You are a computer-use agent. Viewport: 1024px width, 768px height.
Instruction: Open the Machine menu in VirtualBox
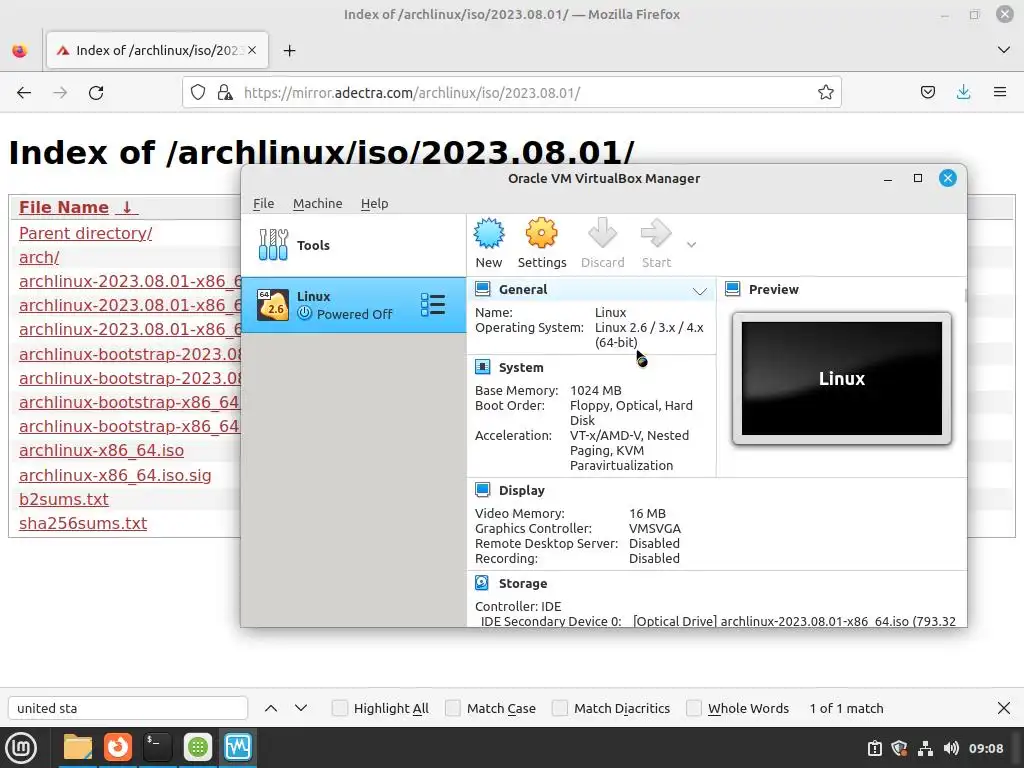click(317, 203)
